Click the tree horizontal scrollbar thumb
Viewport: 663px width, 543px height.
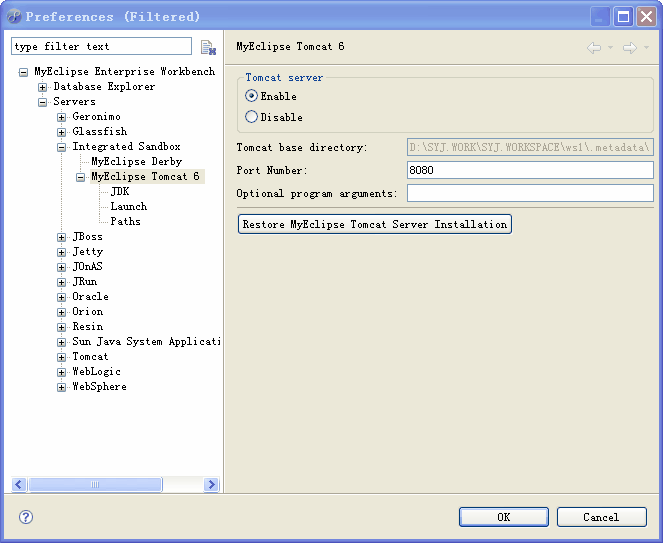(x=95, y=484)
